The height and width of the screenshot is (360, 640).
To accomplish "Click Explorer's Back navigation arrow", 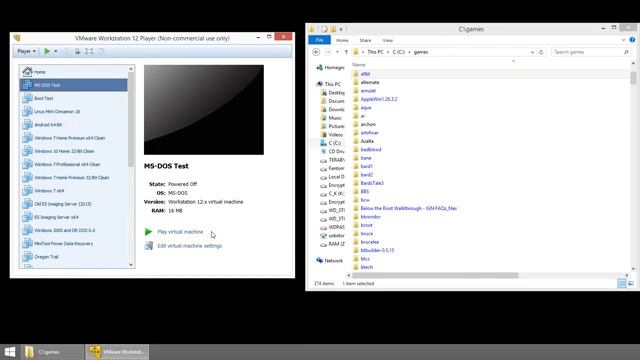I will click(x=316, y=52).
